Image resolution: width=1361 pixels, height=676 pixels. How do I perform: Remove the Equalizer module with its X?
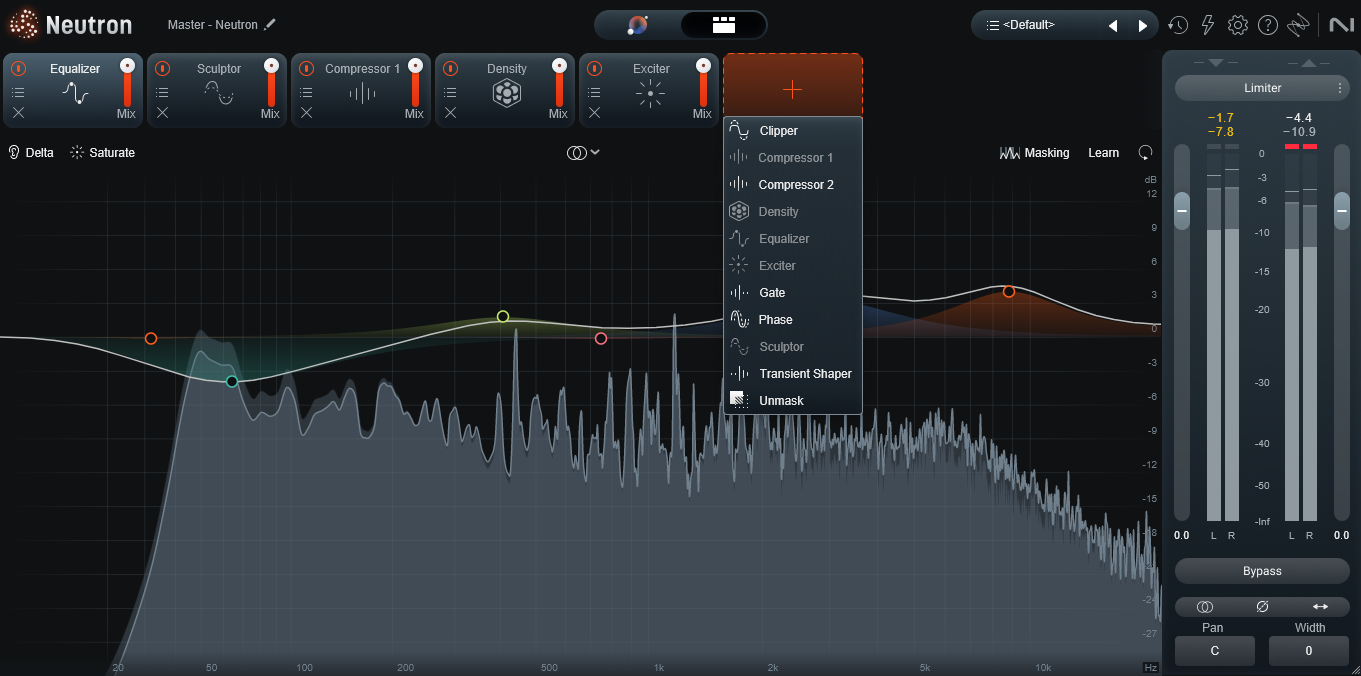(x=18, y=113)
